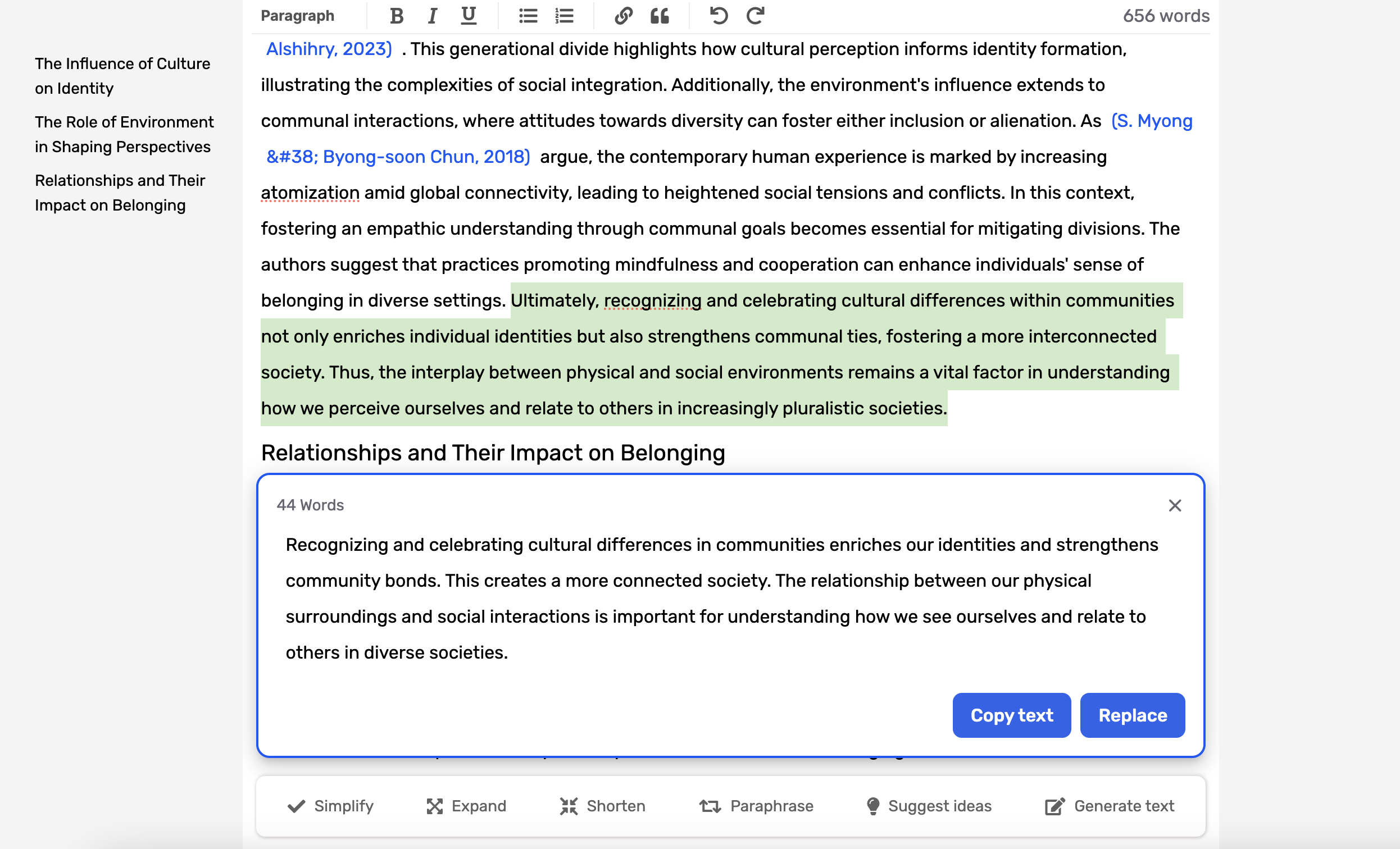Open the Paragraph style dropdown
1400x849 pixels.
click(297, 16)
